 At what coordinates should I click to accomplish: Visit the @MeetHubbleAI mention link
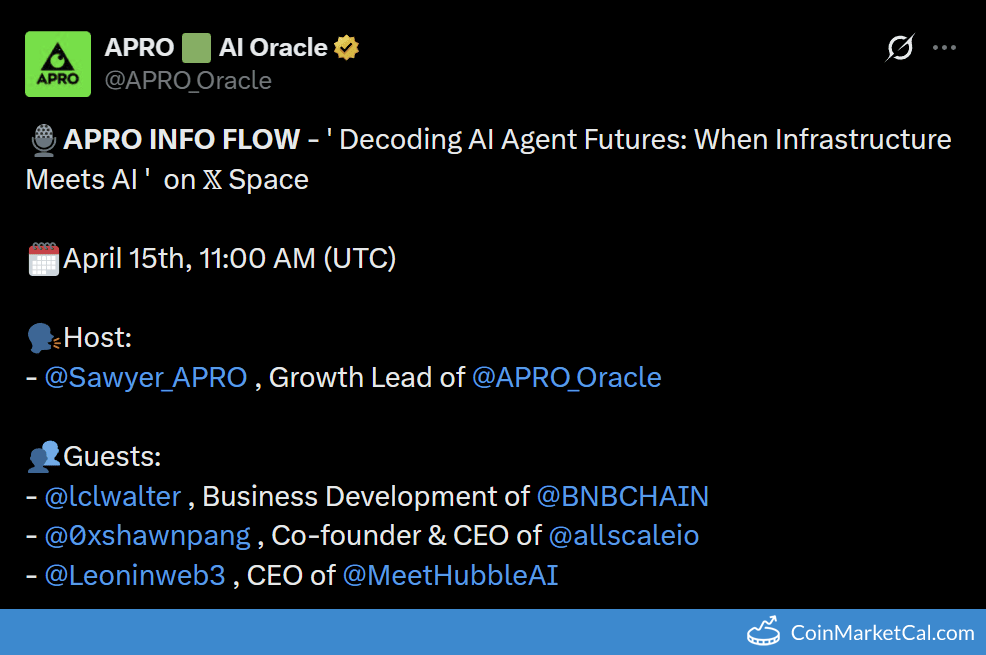click(450, 575)
